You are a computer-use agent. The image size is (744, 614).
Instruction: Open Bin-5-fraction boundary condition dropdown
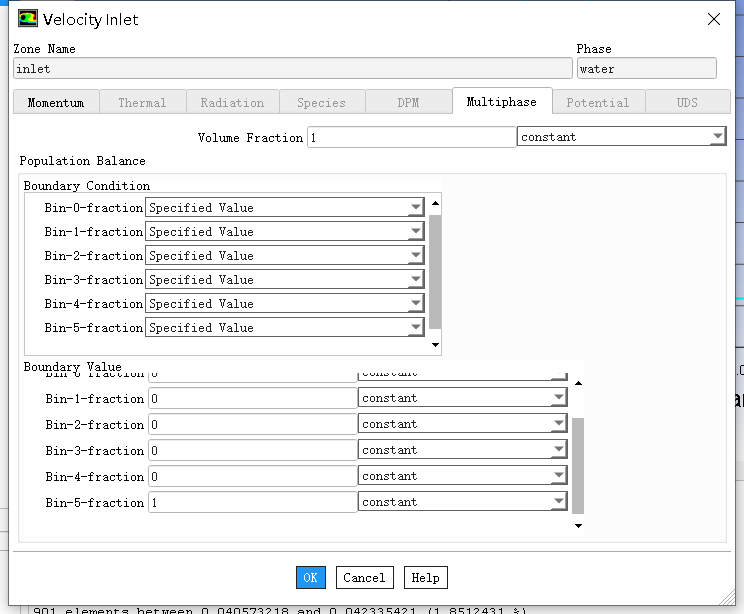tap(415, 328)
